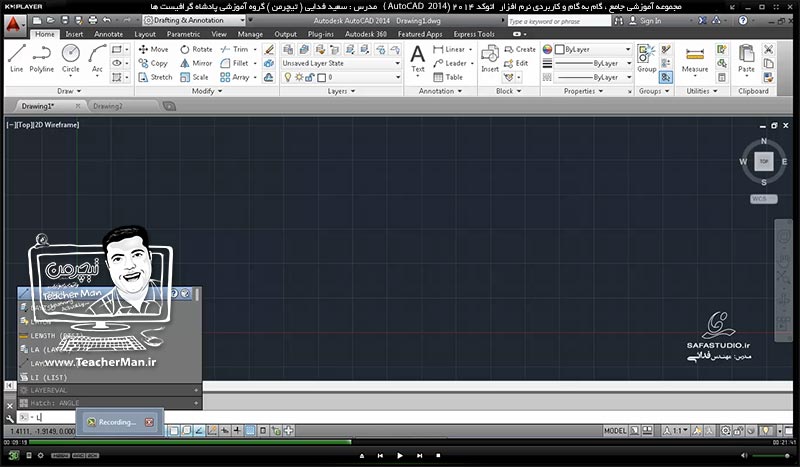Switch to the Insert ribbon tab

point(74,34)
